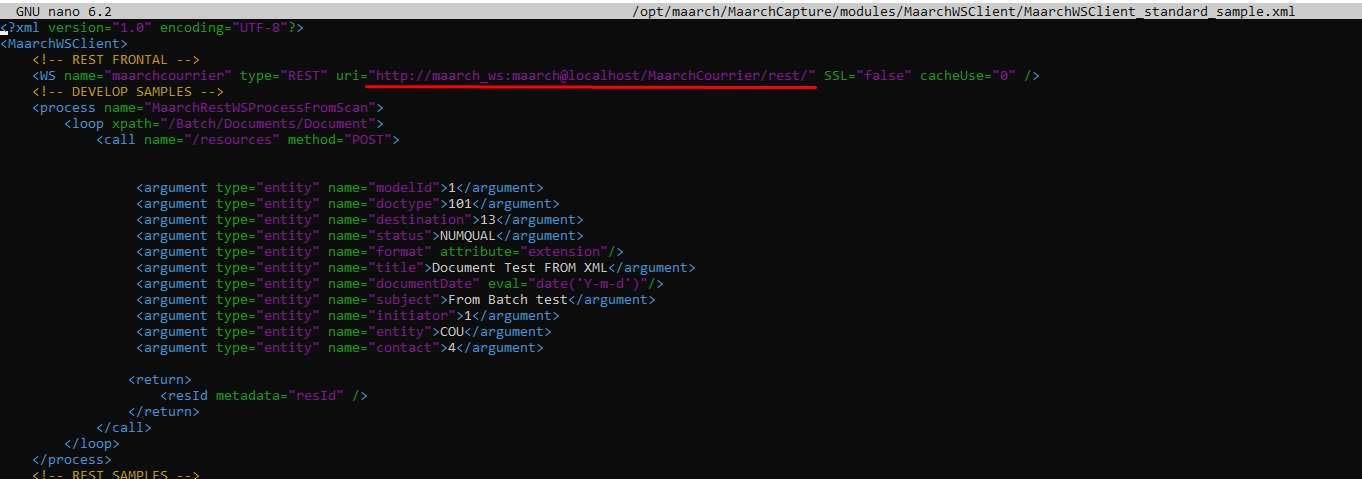Place cursor on the REST FRONTAL comment
The image size is (1362, 479).
pyautogui.click(x=115, y=60)
